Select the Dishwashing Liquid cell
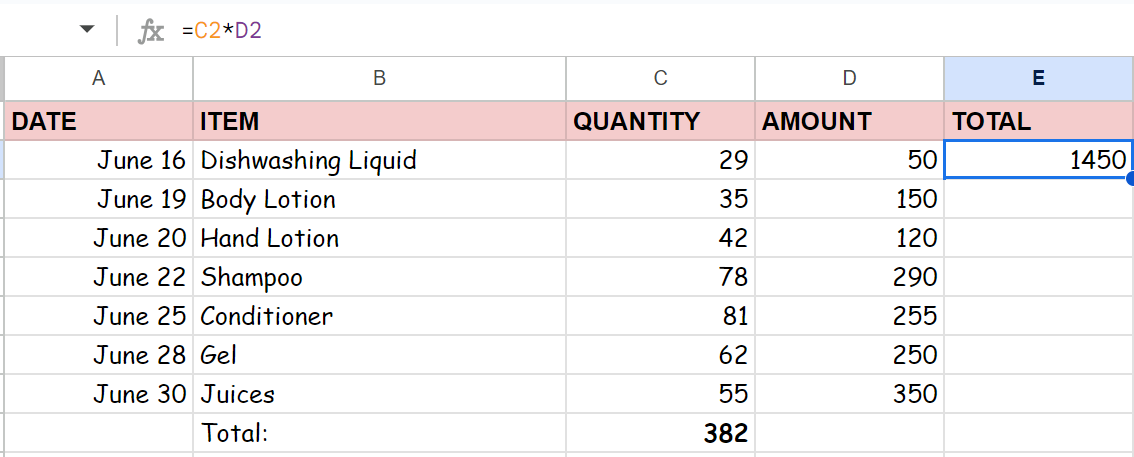 tap(379, 160)
